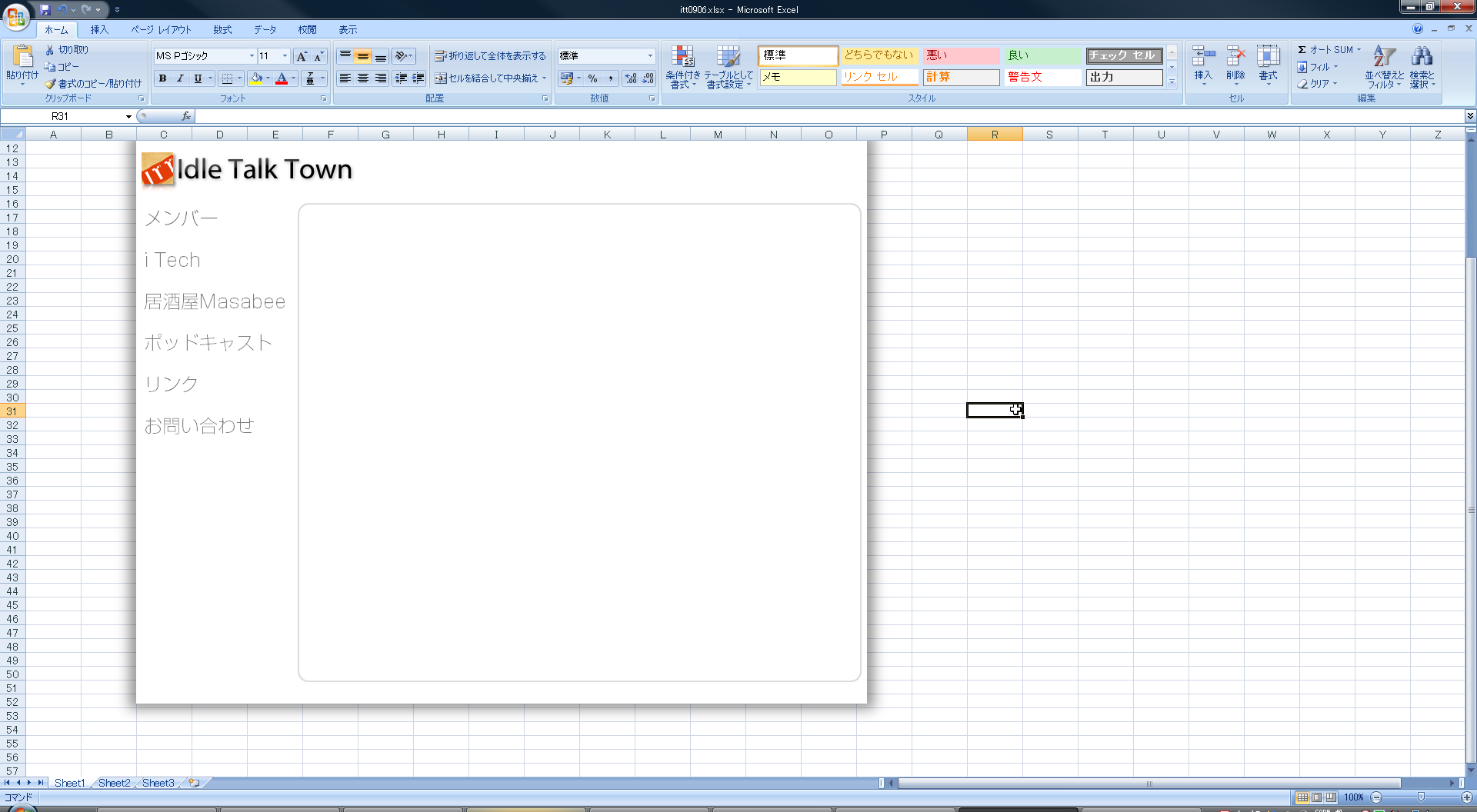This screenshot has height=812, width=1477.
Task: Click the red Font Color A icon
Action: point(282,78)
